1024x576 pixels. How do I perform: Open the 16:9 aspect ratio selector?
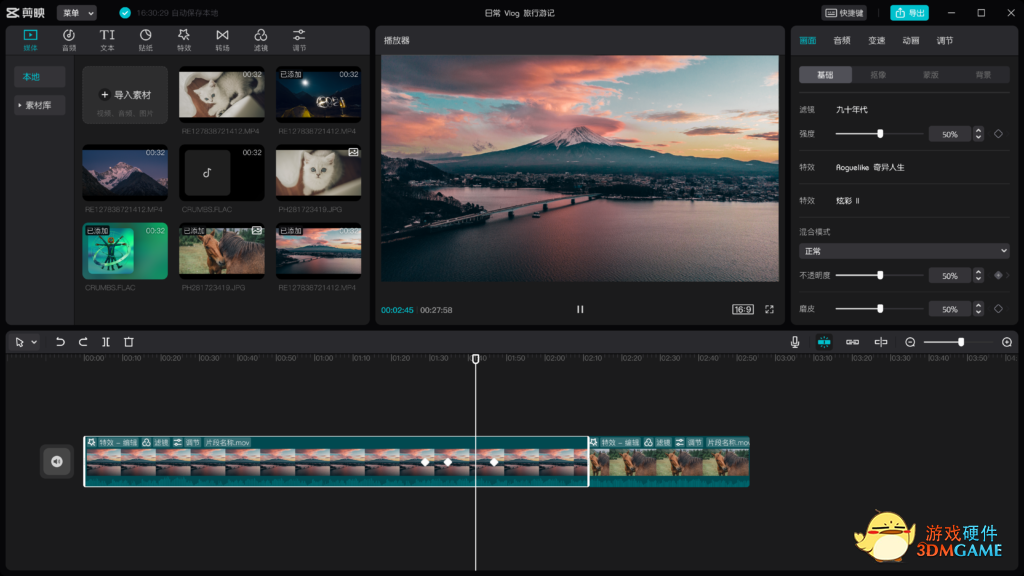pyautogui.click(x=743, y=310)
